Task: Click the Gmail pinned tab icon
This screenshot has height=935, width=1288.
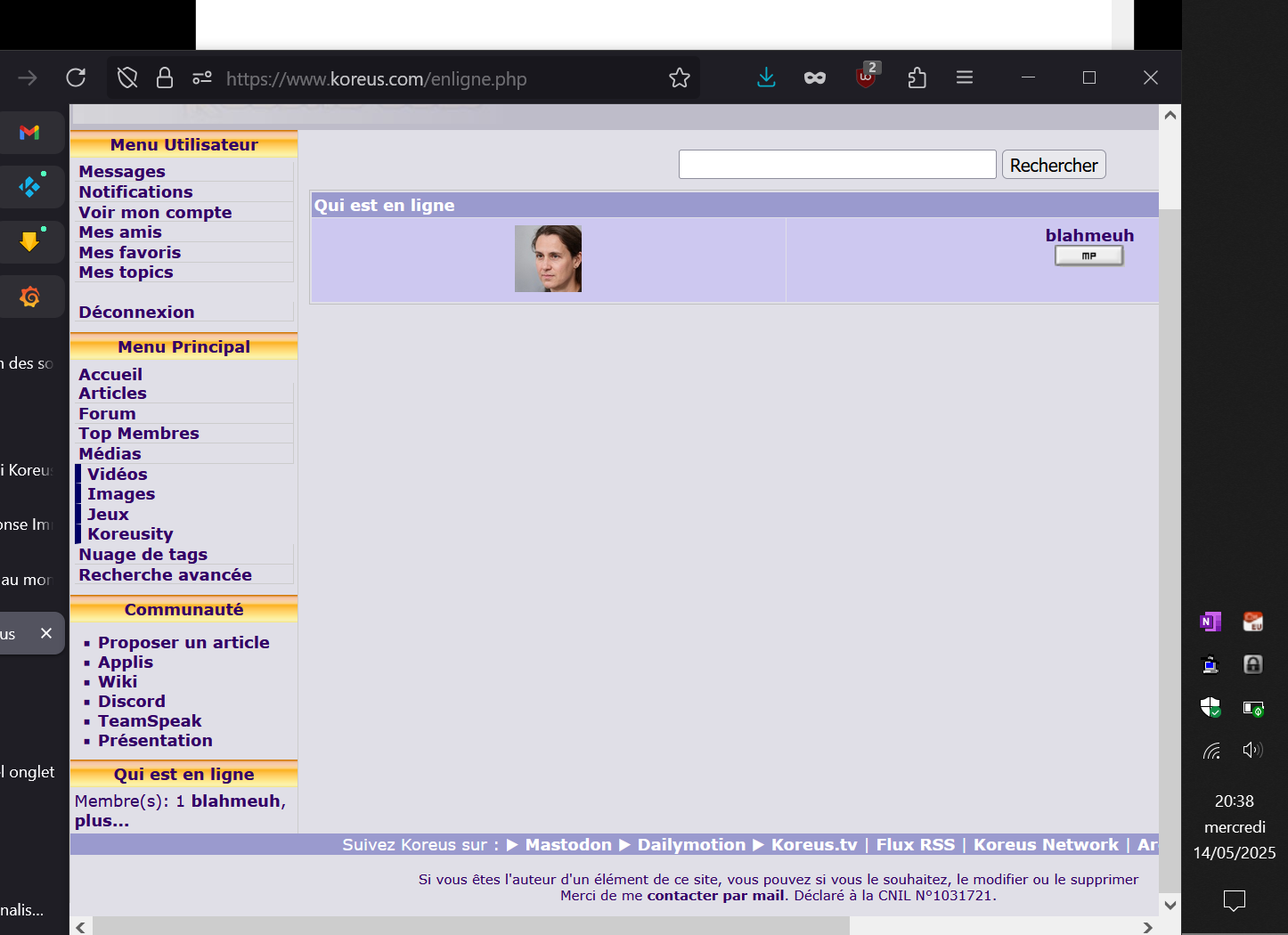Action: pos(29,133)
